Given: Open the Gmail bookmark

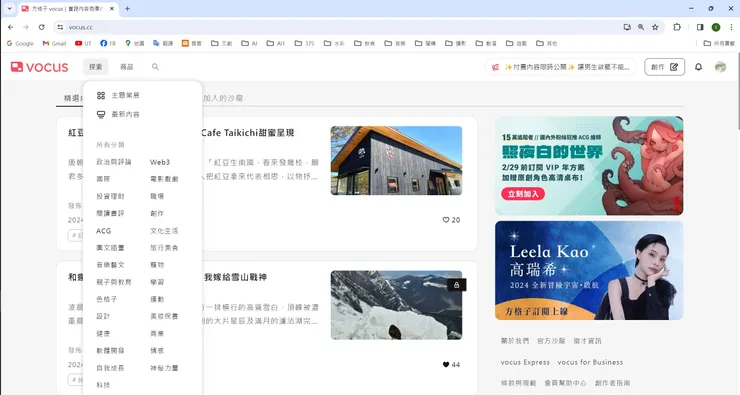Looking at the screenshot, I should click(x=54, y=43).
